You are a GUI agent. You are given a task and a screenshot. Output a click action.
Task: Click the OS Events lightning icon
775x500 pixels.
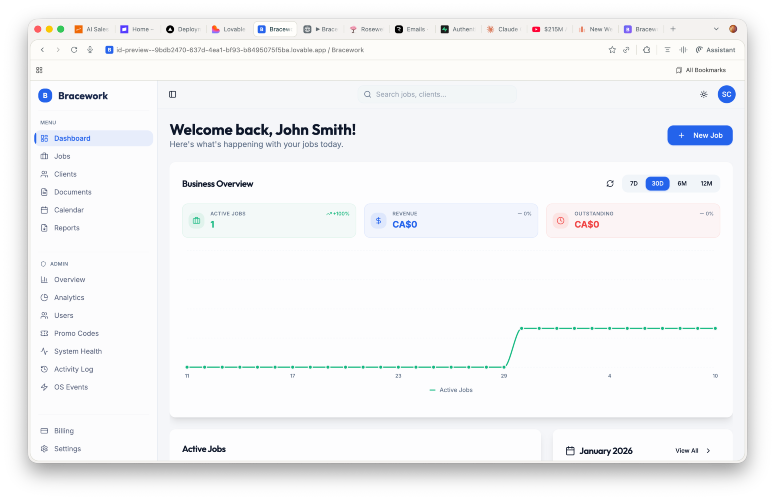(44, 387)
